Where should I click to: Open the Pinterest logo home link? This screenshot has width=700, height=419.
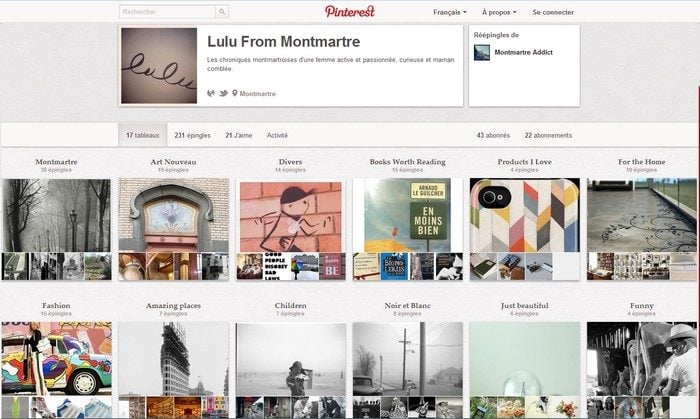point(350,12)
